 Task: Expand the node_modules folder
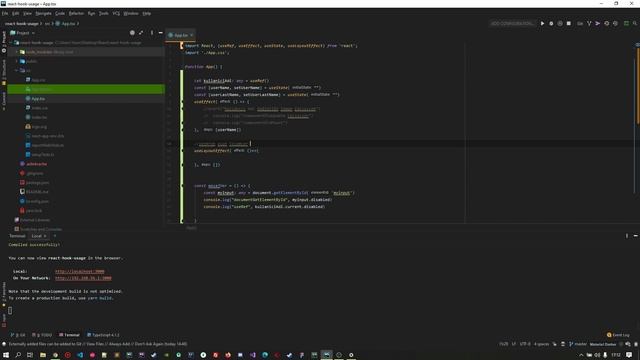click(17, 52)
